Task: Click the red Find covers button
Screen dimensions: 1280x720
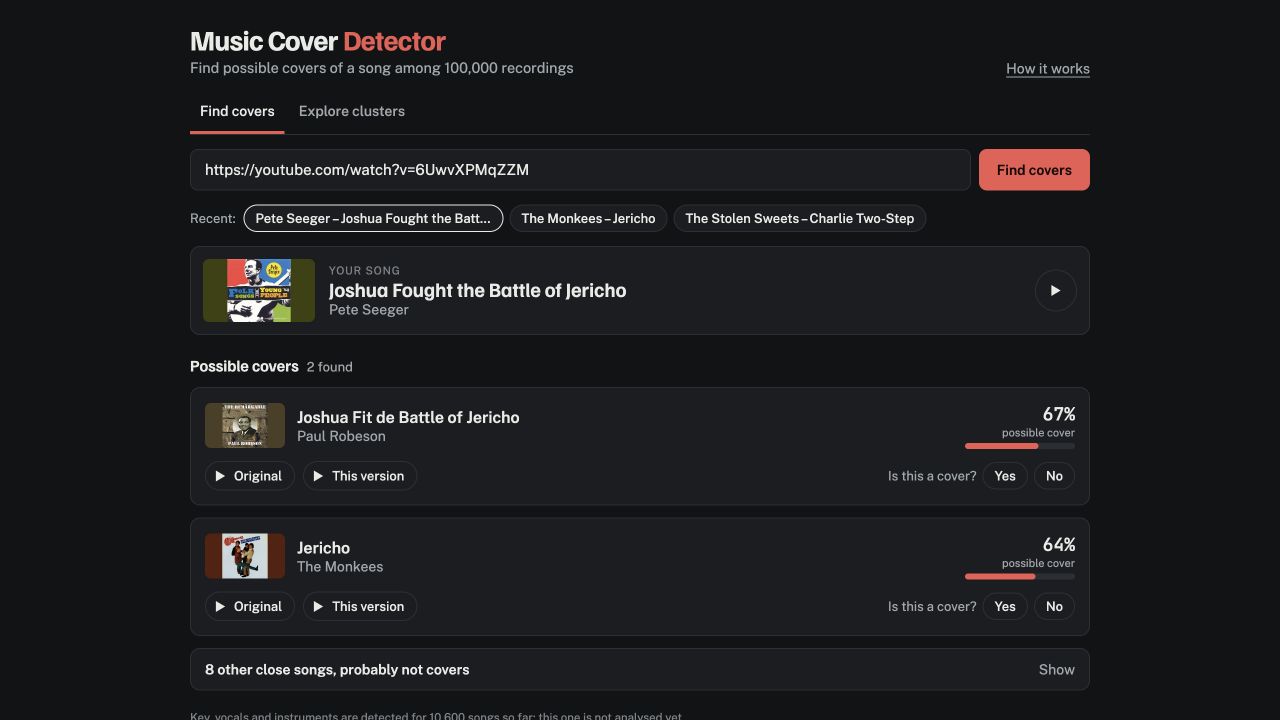Action: click(x=1034, y=170)
